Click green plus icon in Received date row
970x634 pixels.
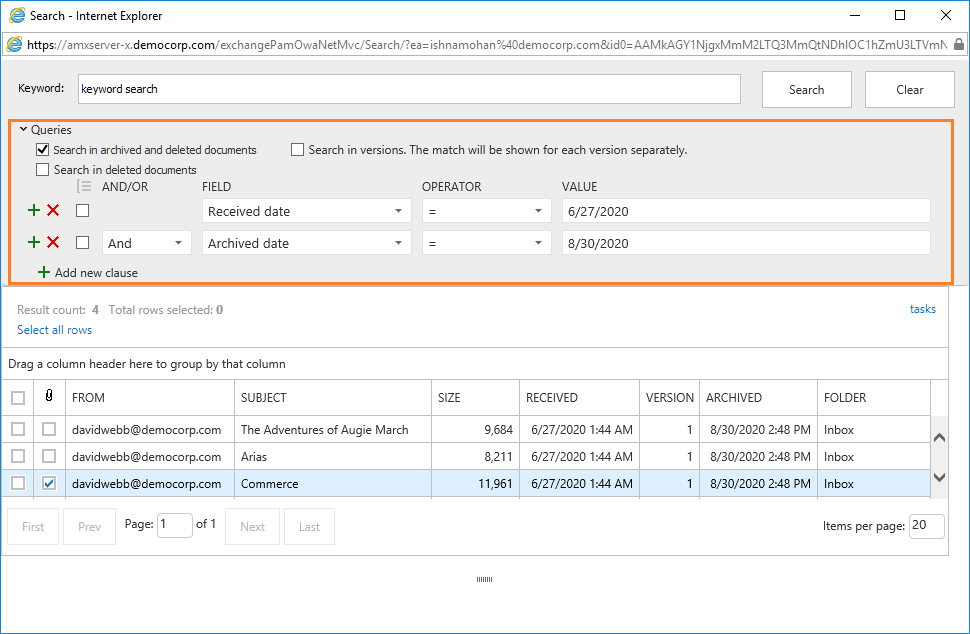coord(34,211)
